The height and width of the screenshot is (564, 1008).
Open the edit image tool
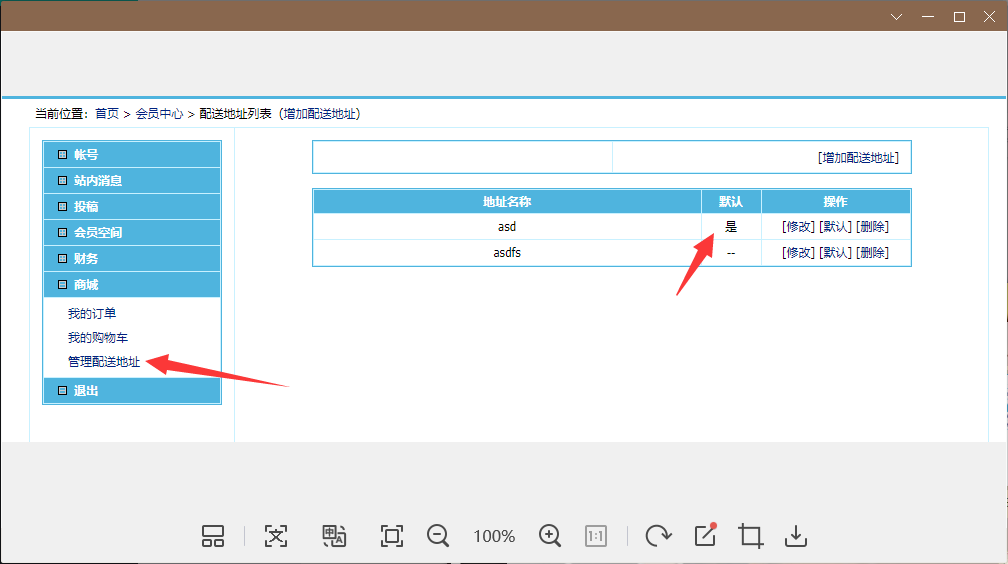705,536
